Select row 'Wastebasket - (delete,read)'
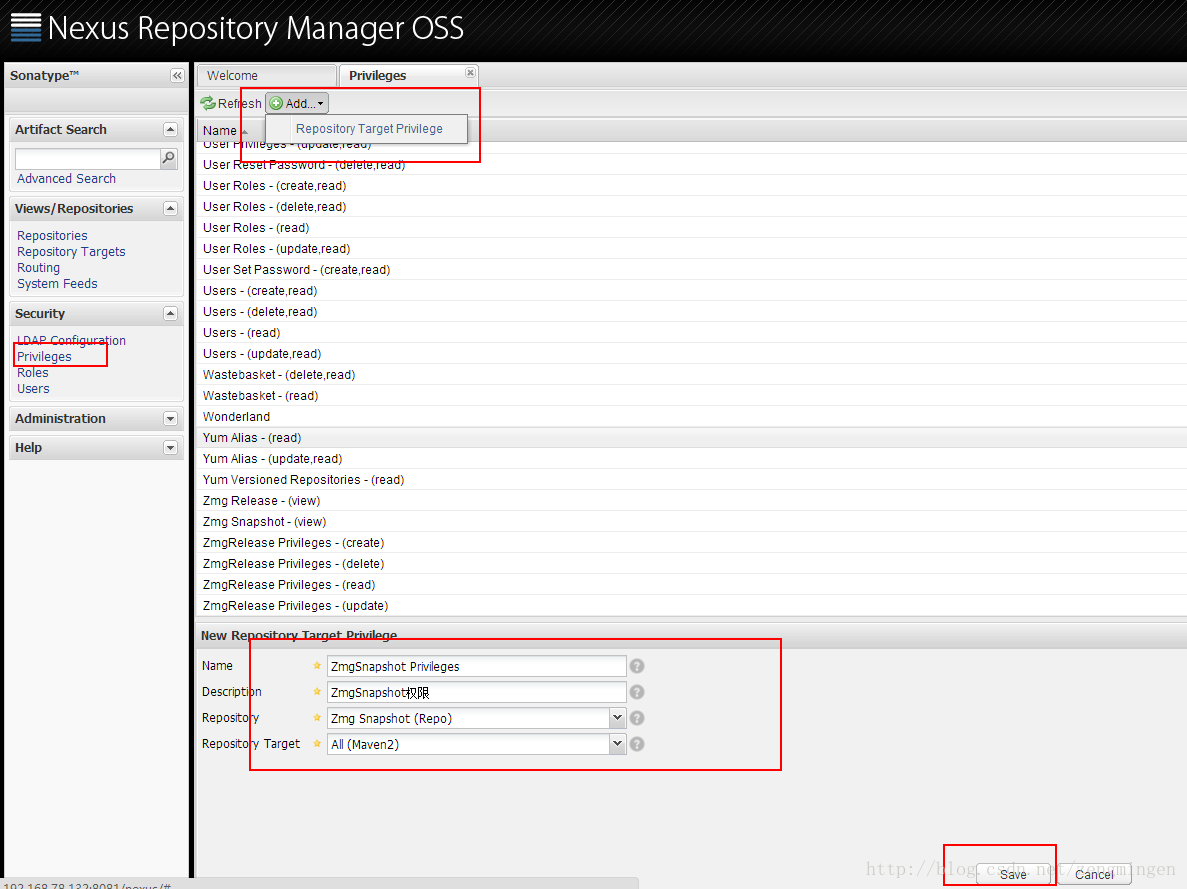 691,375
